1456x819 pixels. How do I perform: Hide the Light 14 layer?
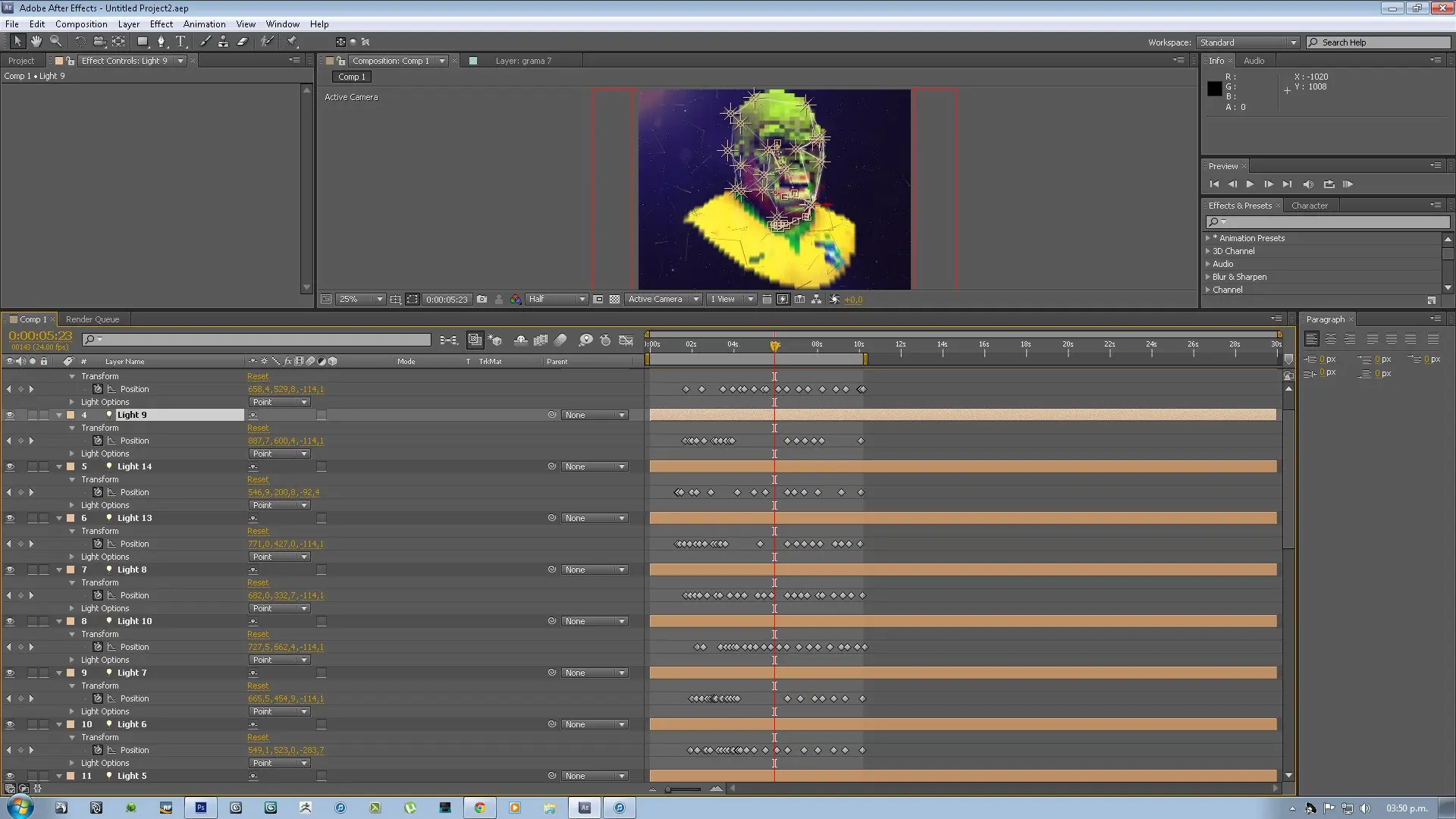click(10, 467)
